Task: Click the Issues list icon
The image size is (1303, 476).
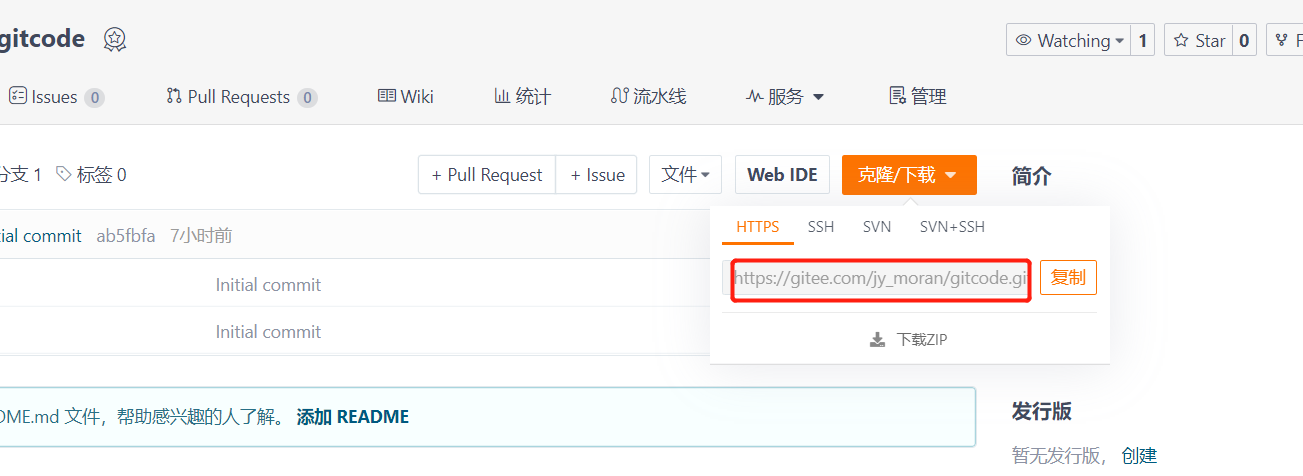Action: tap(18, 96)
